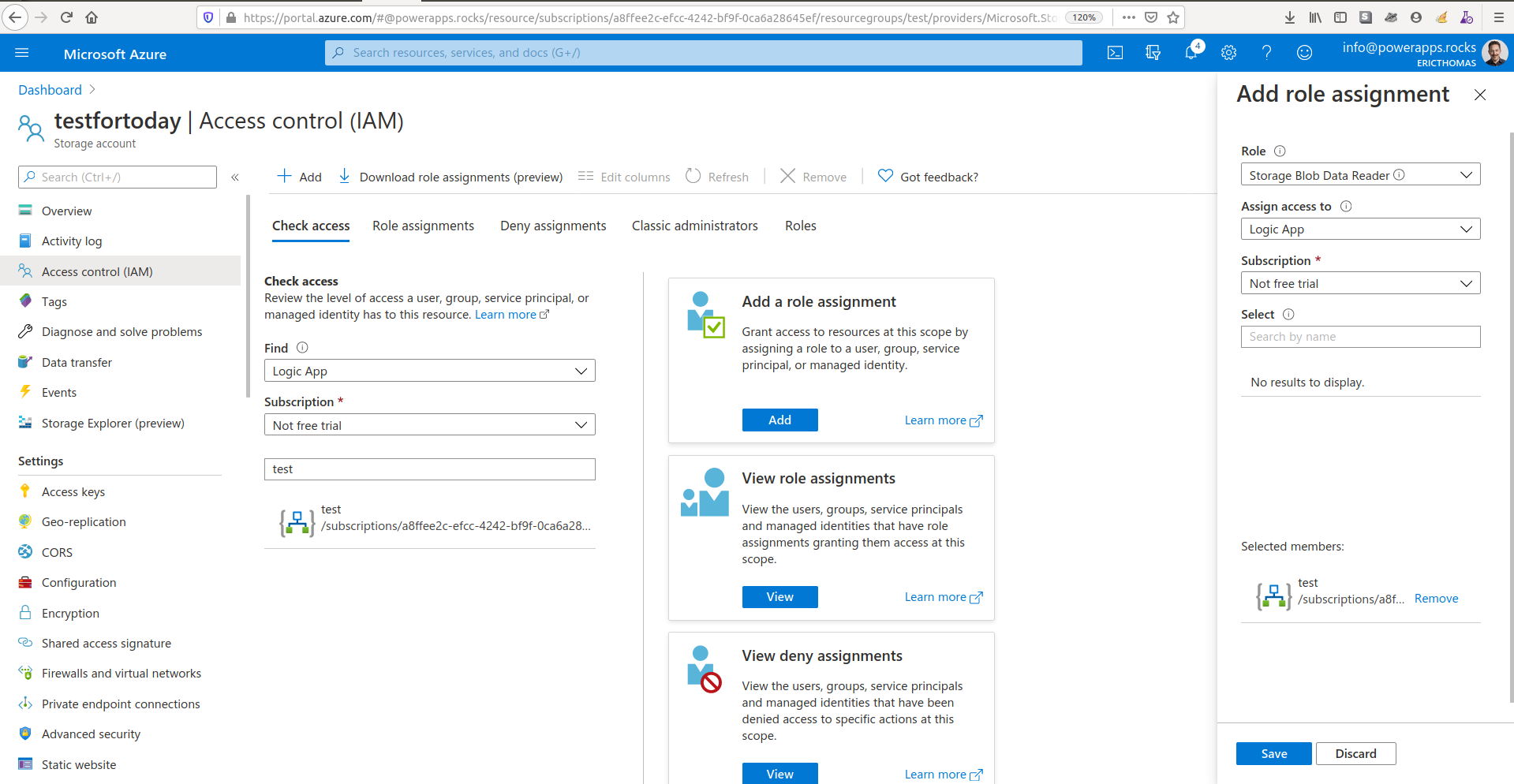Open the Cloud Shell terminal icon

[1115, 52]
